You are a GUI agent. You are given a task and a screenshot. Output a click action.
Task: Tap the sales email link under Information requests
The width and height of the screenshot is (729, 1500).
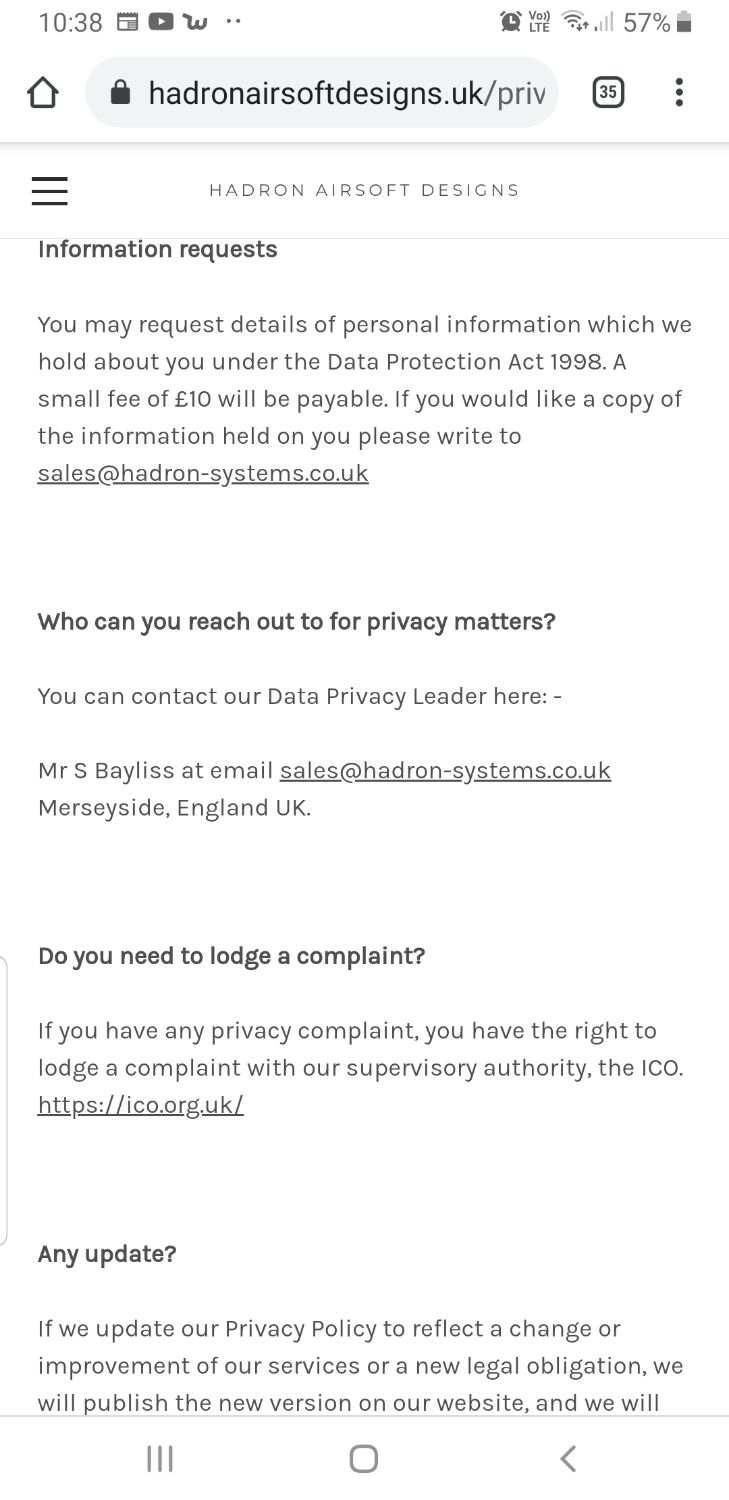point(203,473)
